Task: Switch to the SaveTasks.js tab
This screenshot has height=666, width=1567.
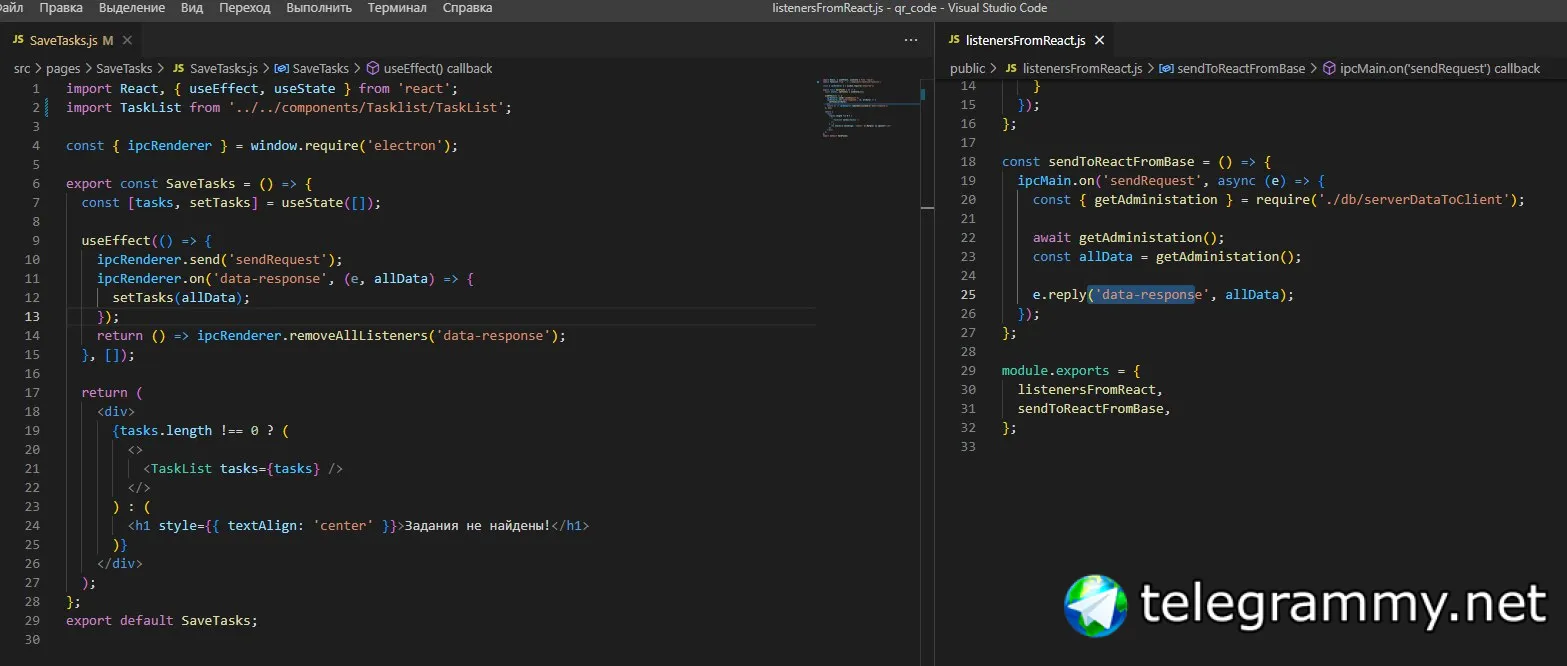Action: (64, 41)
